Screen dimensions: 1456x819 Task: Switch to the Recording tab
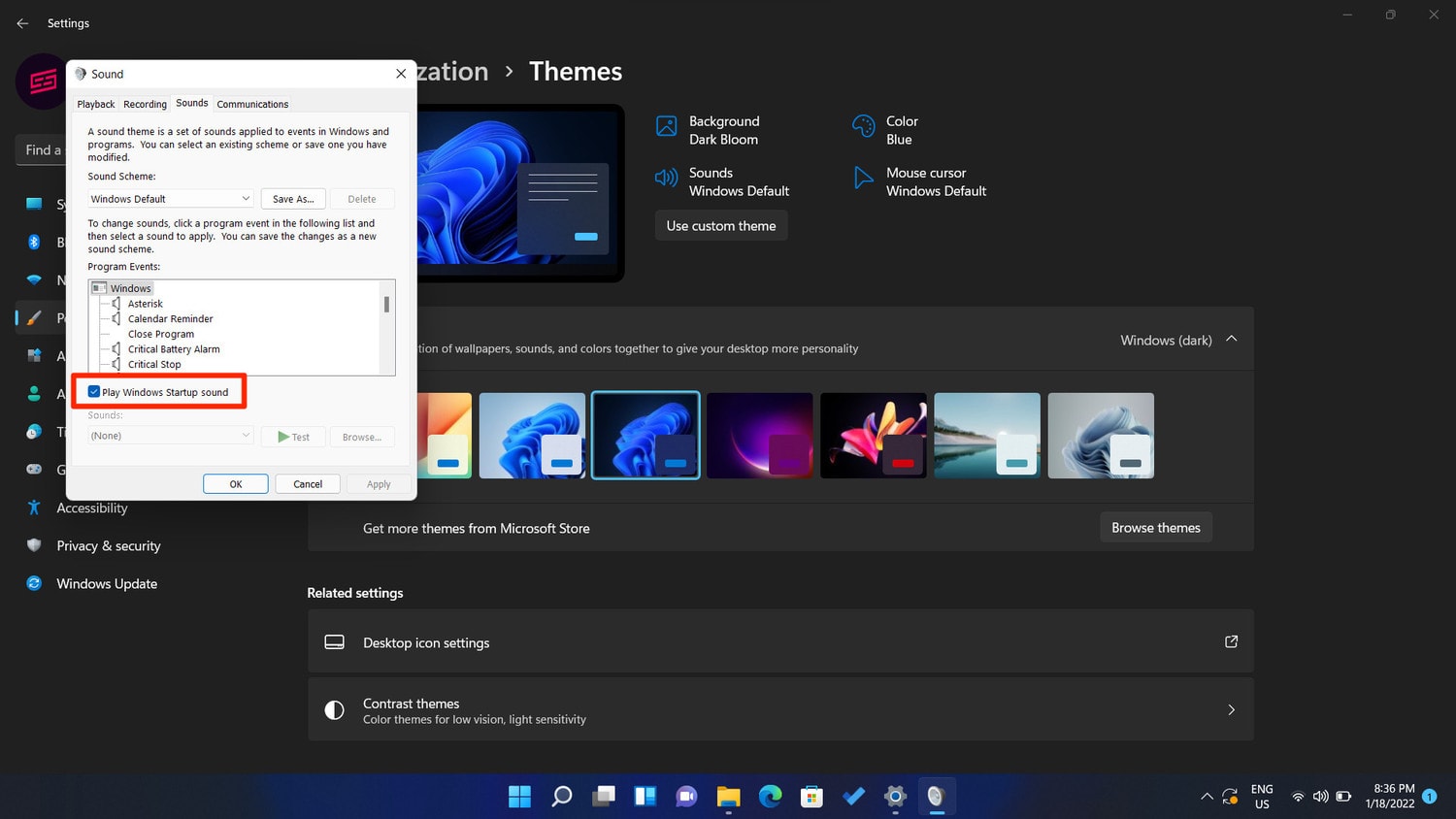[x=145, y=104]
